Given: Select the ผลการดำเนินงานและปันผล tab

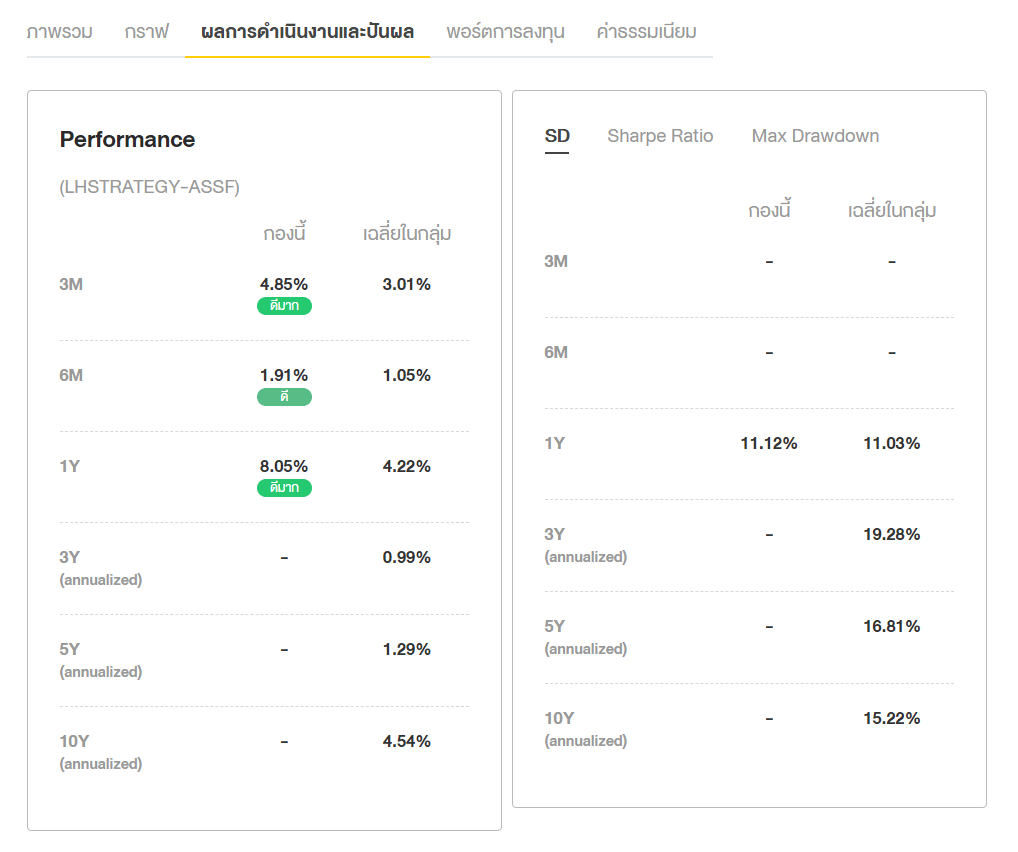Looking at the screenshot, I should tap(307, 32).
